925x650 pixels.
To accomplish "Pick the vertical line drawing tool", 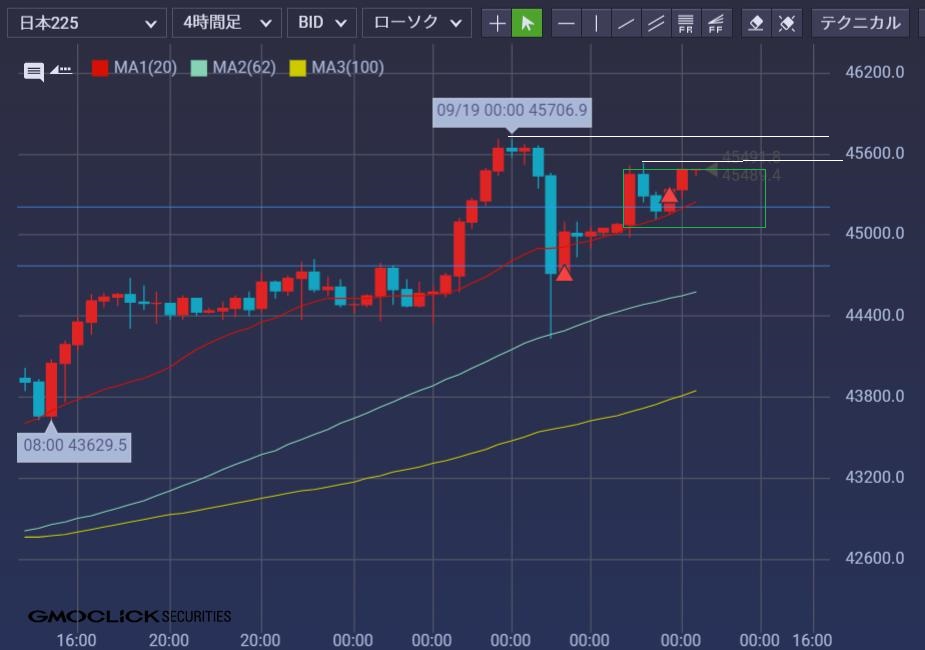I will click(596, 22).
